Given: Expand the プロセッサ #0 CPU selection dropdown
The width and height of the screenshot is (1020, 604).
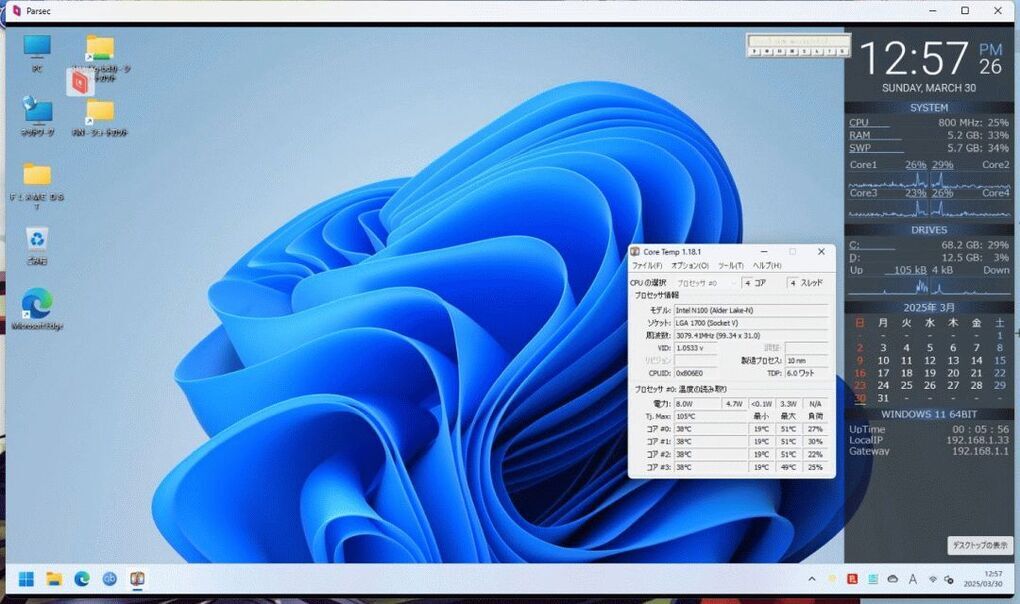Looking at the screenshot, I should coord(706,283).
